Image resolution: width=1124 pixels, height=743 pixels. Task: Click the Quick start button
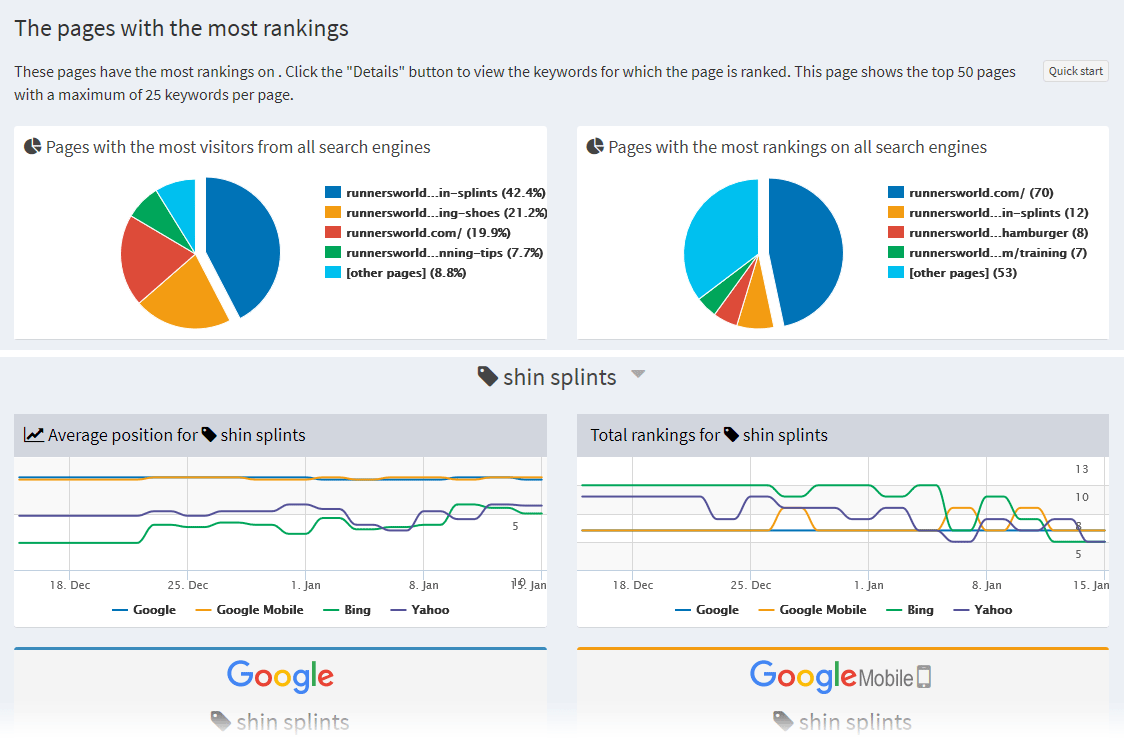[1075, 71]
